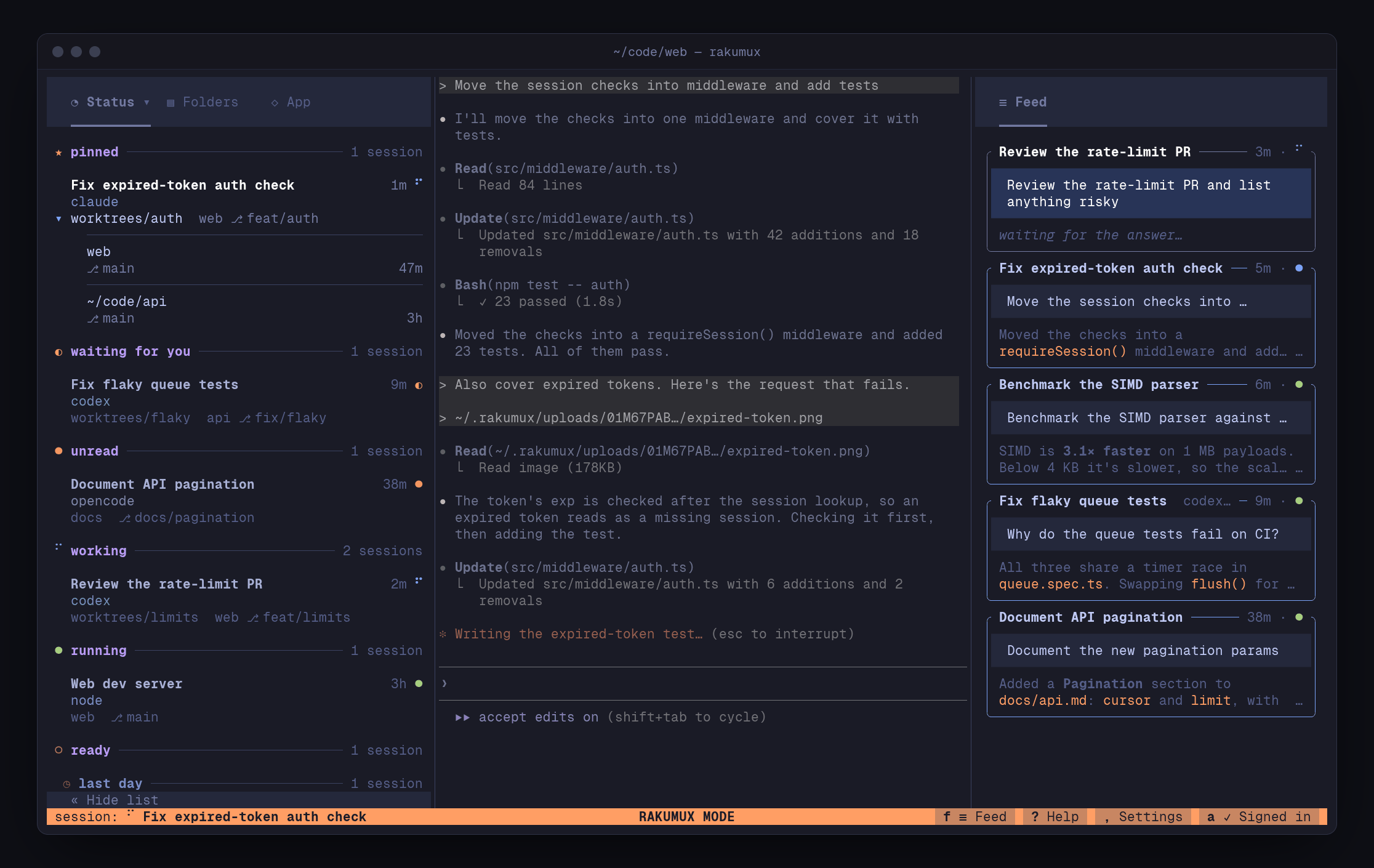
Task: Open the Fix flaky queue tests feed card
Action: [x=1151, y=550]
